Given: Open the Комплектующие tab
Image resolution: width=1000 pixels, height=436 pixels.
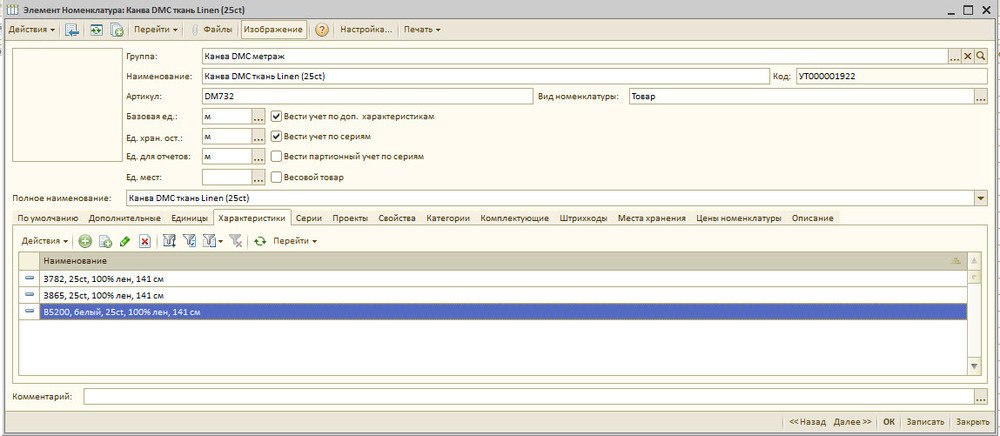Looking at the screenshot, I should 515,218.
